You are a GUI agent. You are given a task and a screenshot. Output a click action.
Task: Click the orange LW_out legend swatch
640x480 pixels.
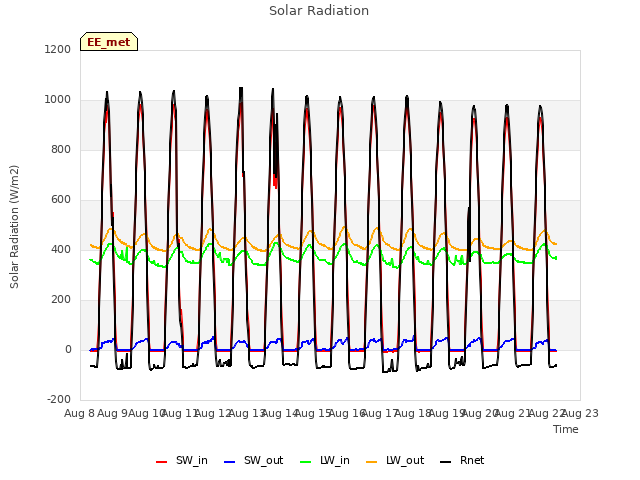[x=372, y=462]
